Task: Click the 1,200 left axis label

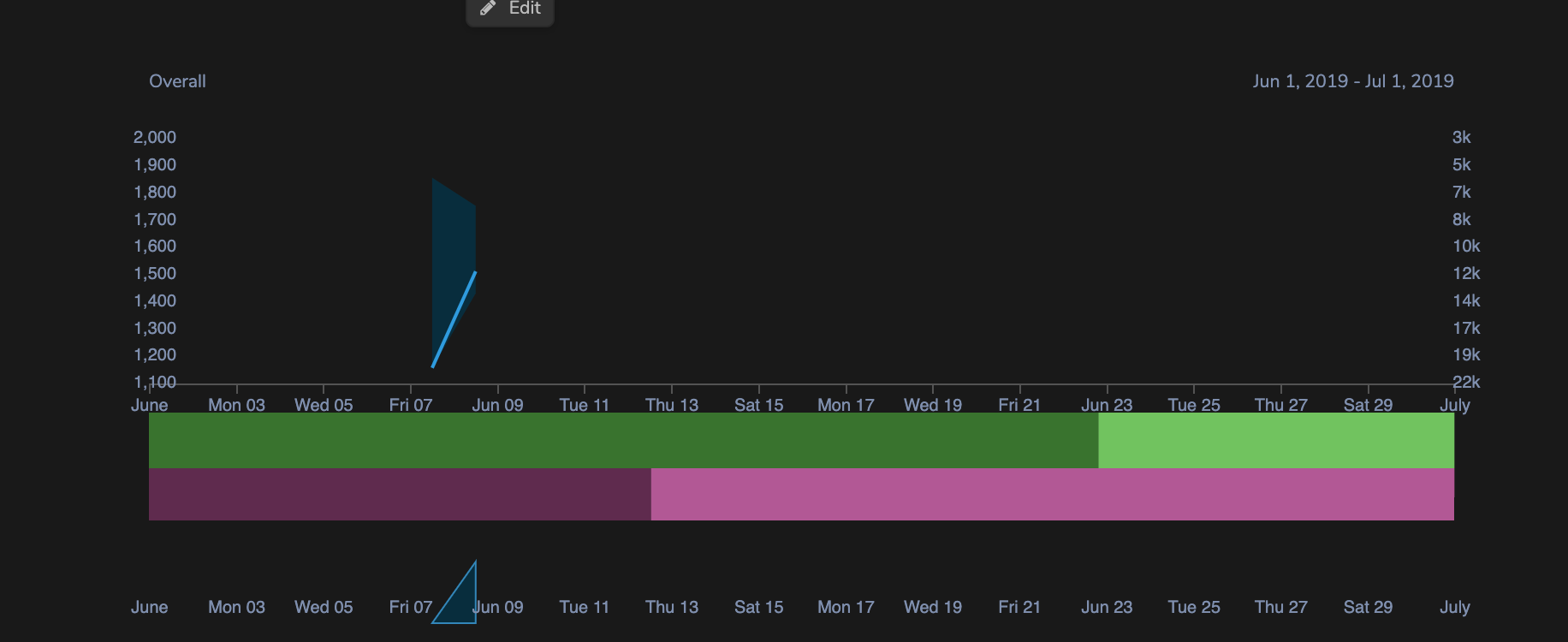Action: pyautogui.click(x=155, y=354)
